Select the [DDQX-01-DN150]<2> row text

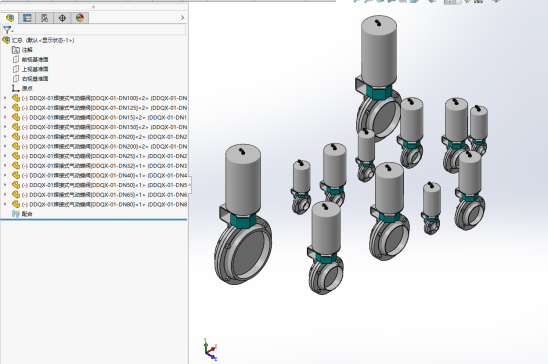104,127
